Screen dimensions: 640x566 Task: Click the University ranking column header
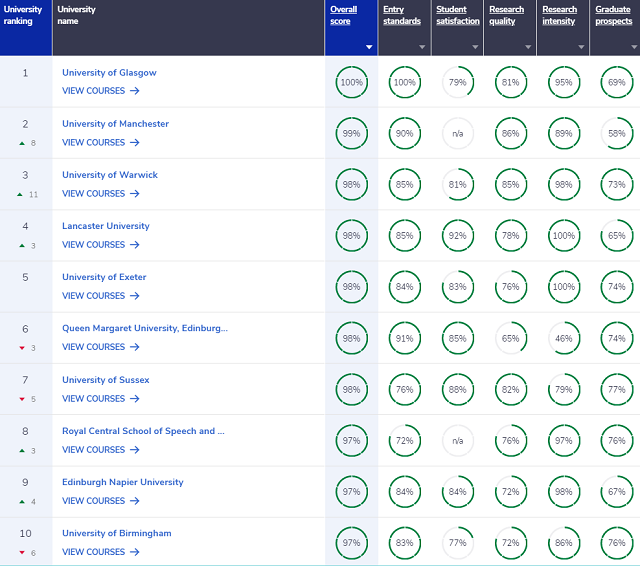tap(26, 28)
